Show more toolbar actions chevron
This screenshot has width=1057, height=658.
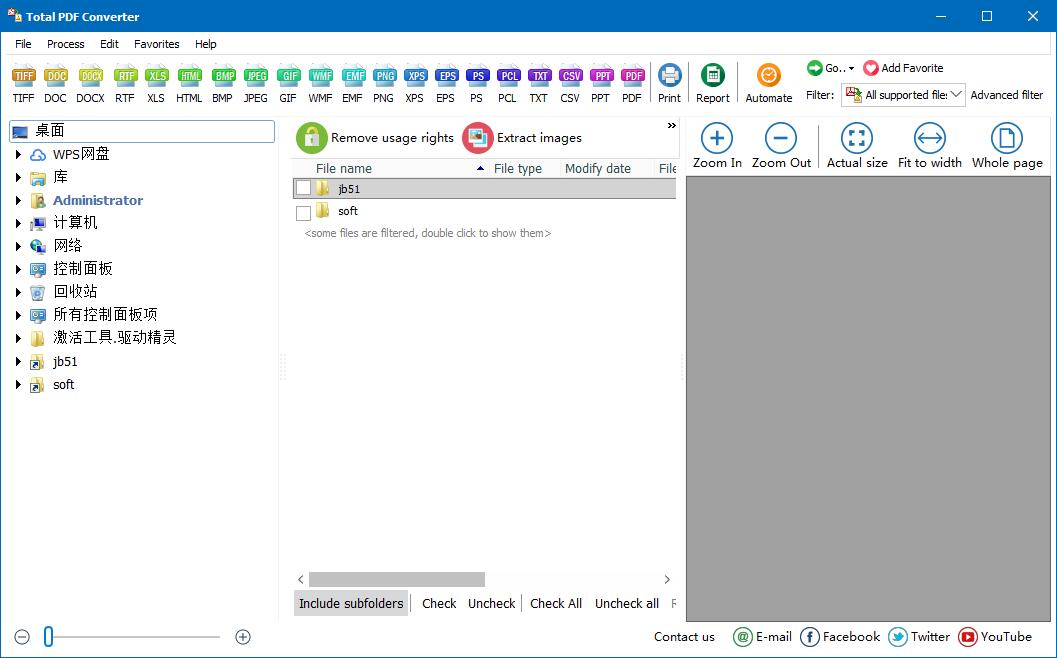tap(671, 125)
